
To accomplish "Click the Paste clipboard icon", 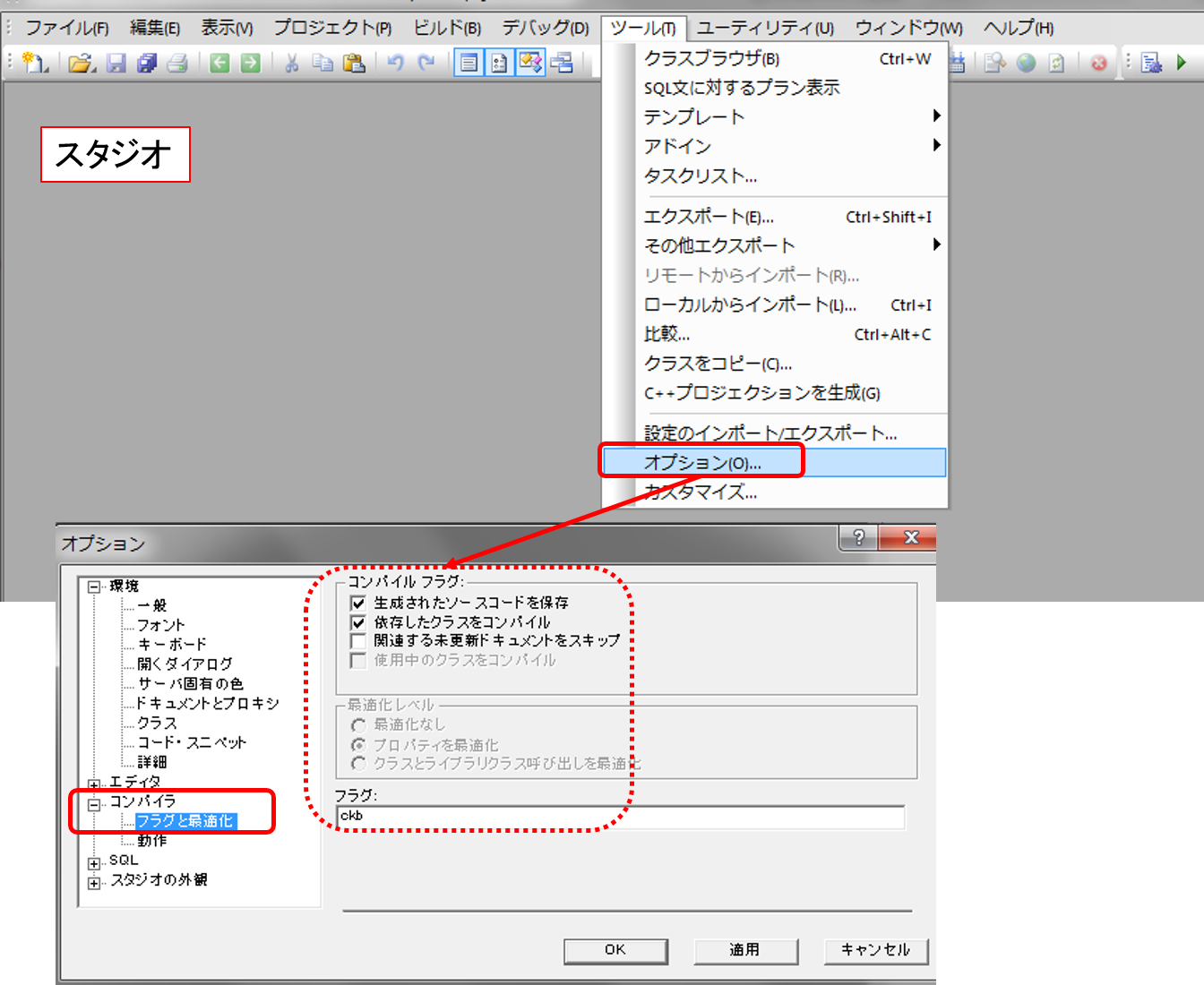I will tap(355, 63).
